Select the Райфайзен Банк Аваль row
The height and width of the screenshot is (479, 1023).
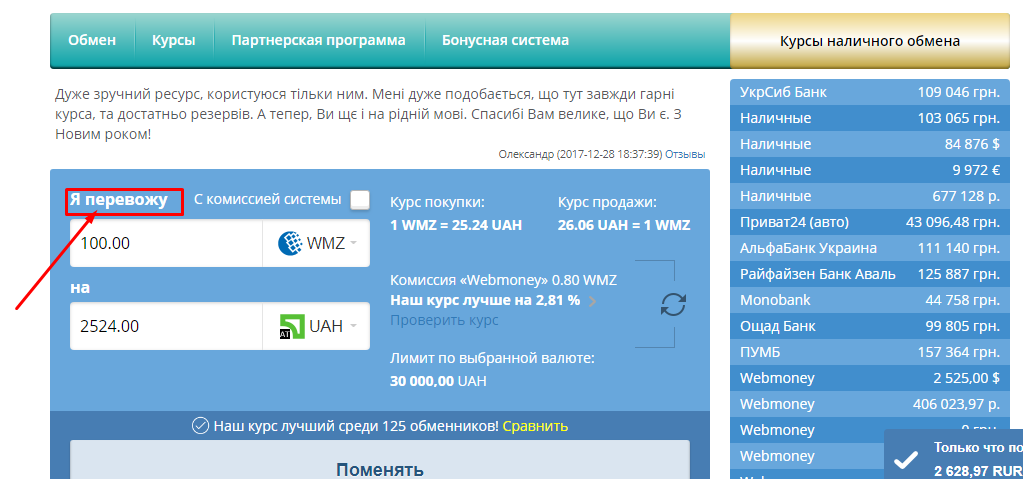[x=870, y=274]
